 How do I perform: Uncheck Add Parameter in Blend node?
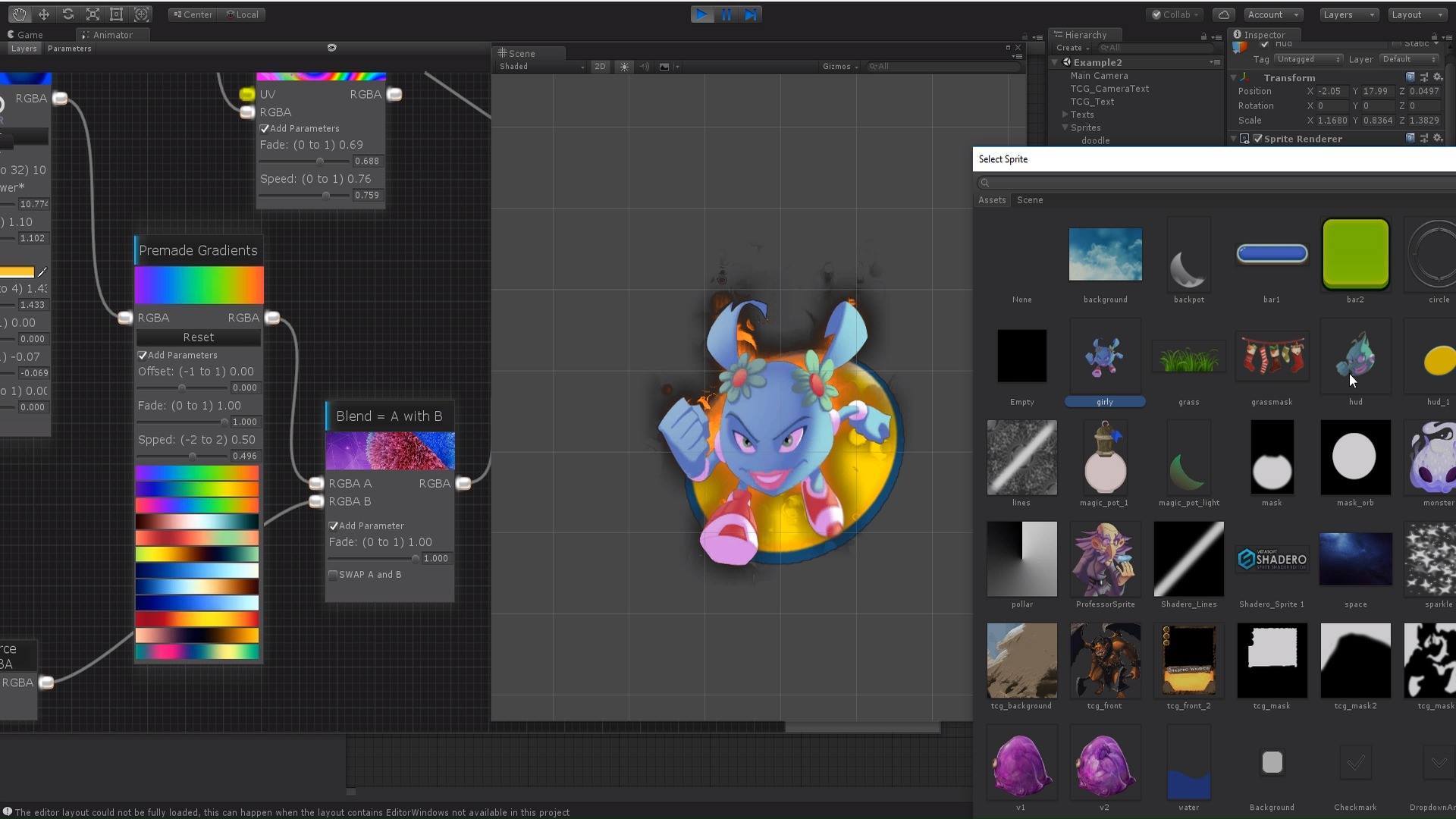point(333,526)
